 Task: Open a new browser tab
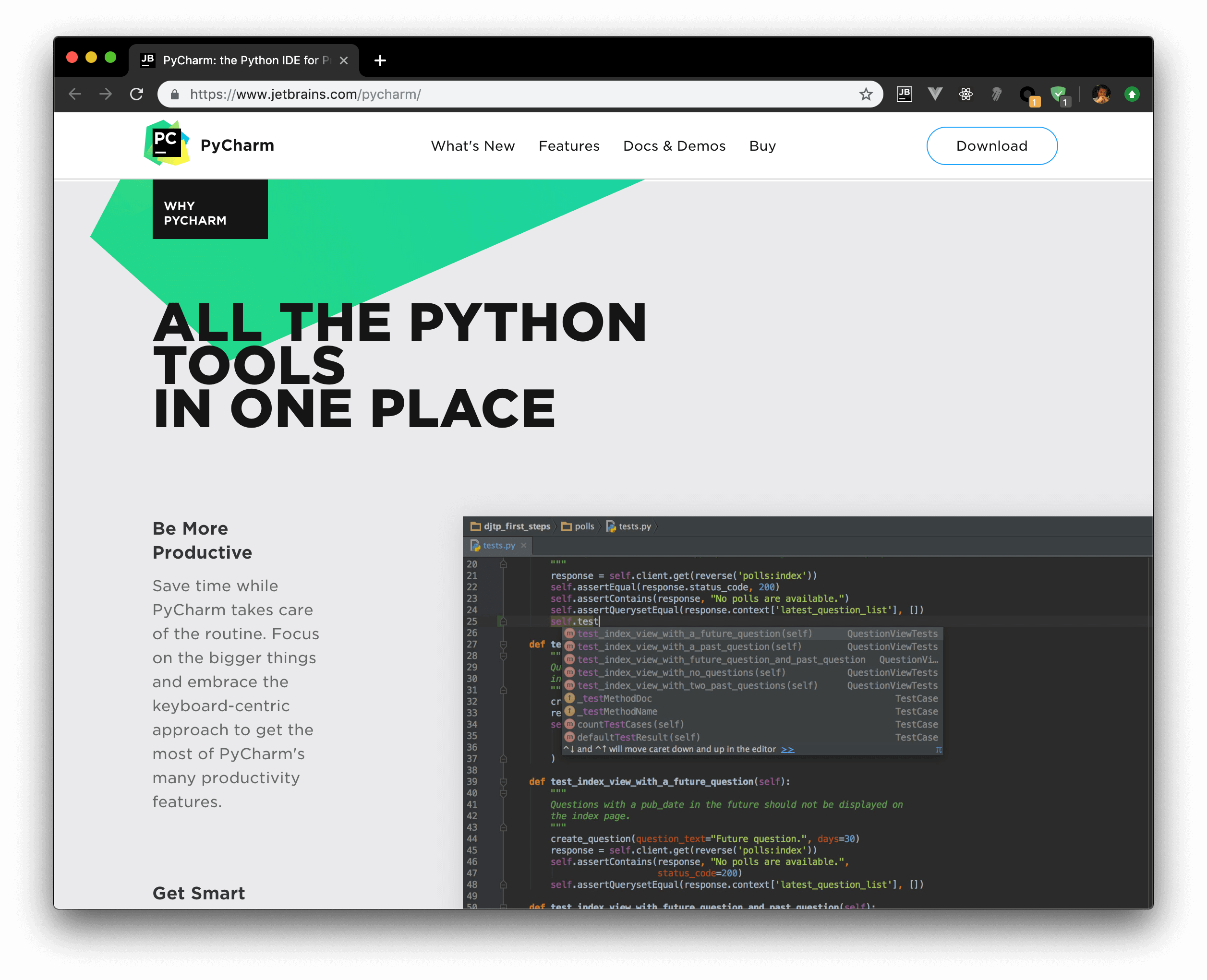380,60
